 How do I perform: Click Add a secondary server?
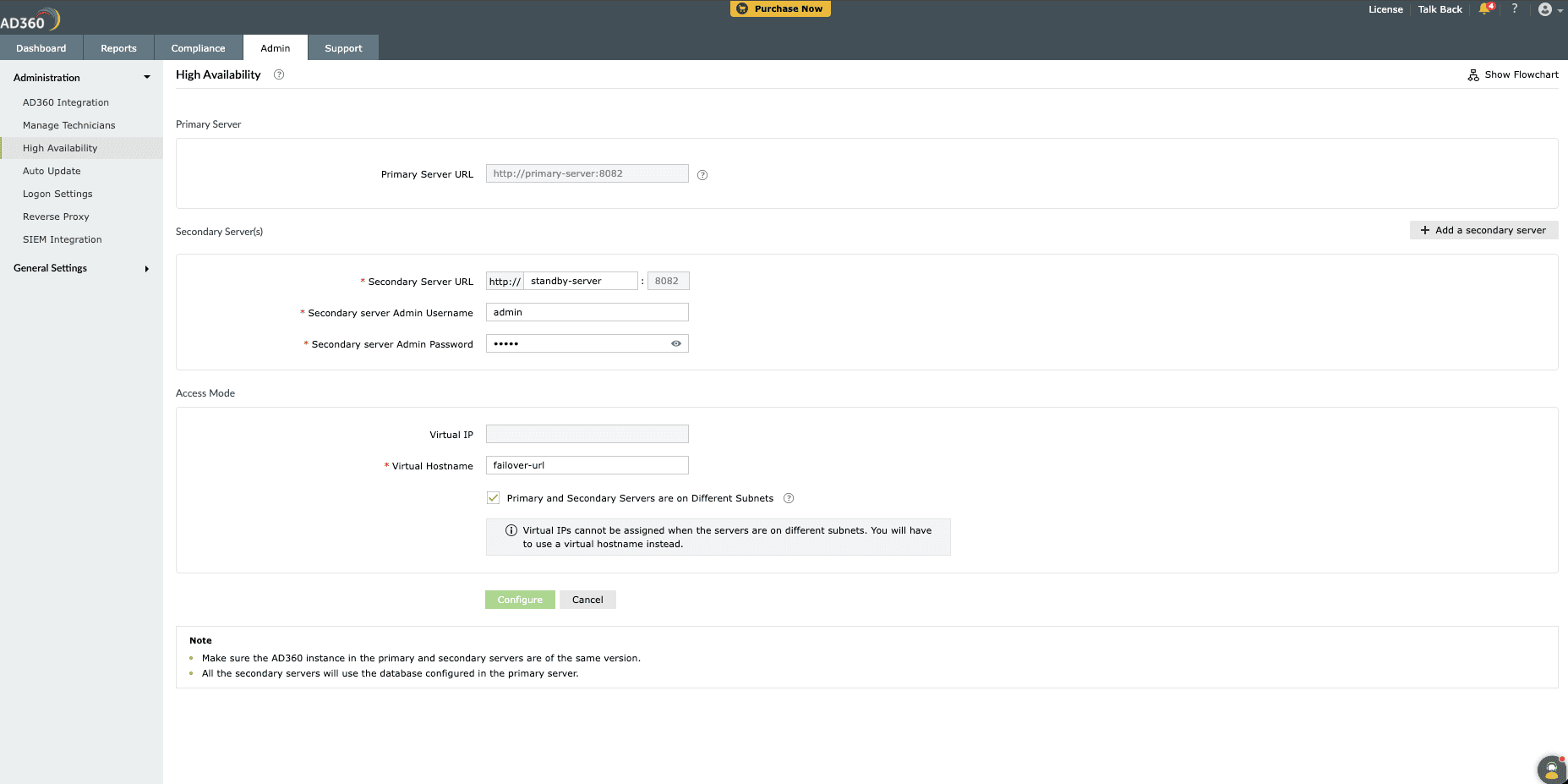click(1483, 230)
